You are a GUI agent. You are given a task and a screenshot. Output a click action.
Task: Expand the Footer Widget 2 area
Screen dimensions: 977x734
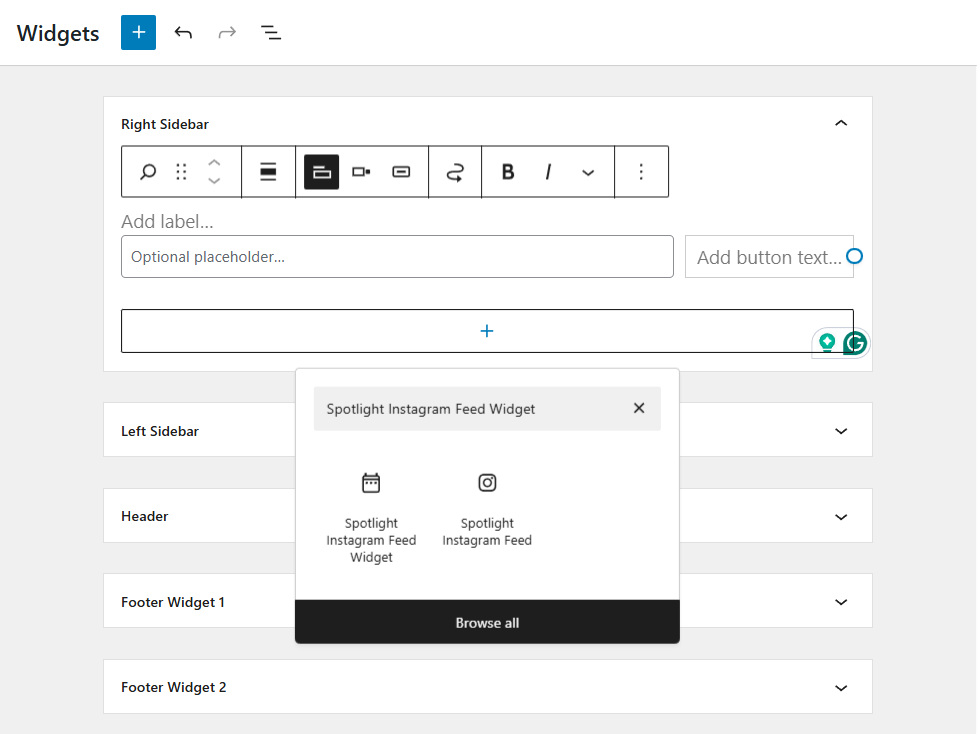(841, 688)
